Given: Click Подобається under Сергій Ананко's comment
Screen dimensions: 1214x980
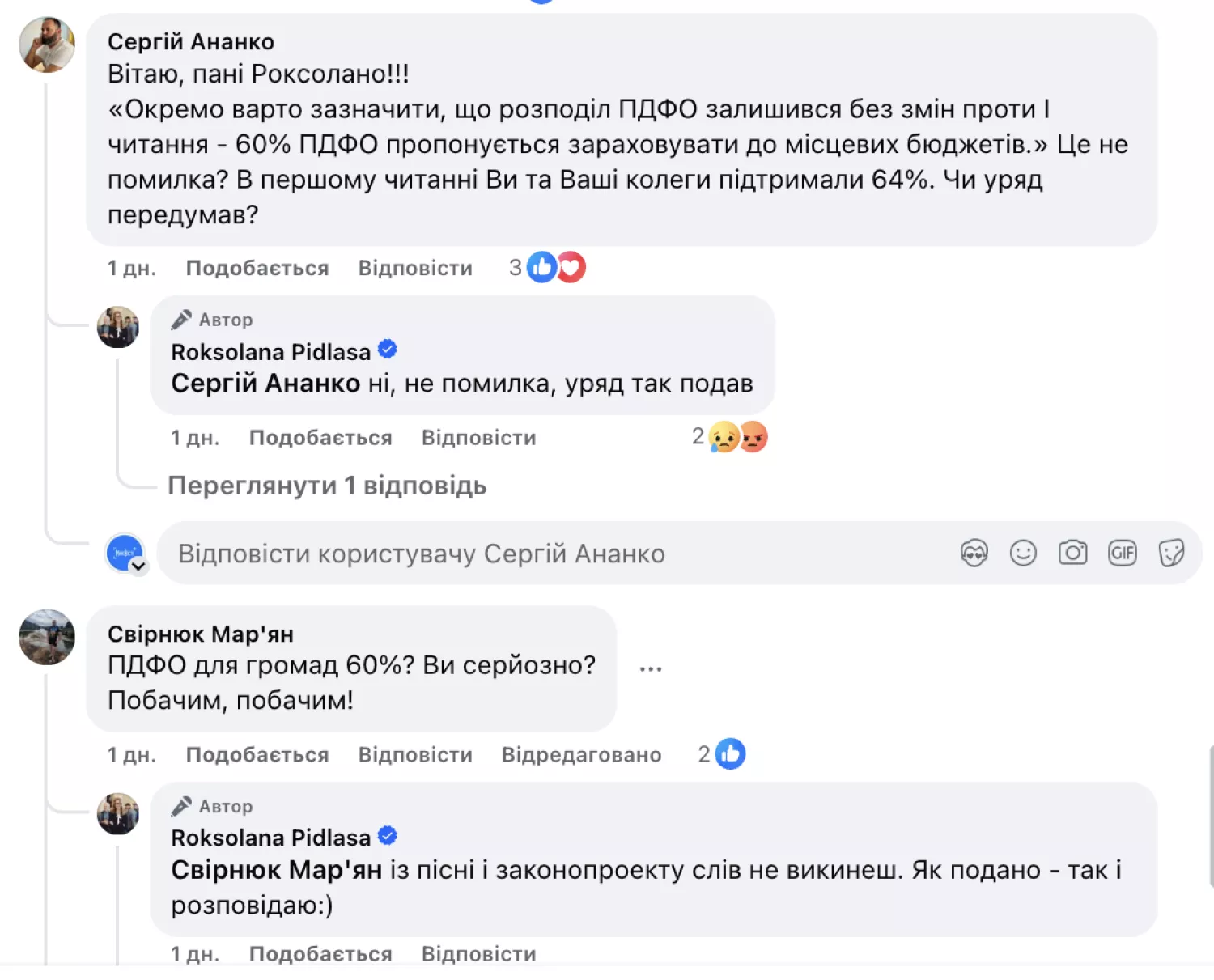Looking at the screenshot, I should point(257,267).
